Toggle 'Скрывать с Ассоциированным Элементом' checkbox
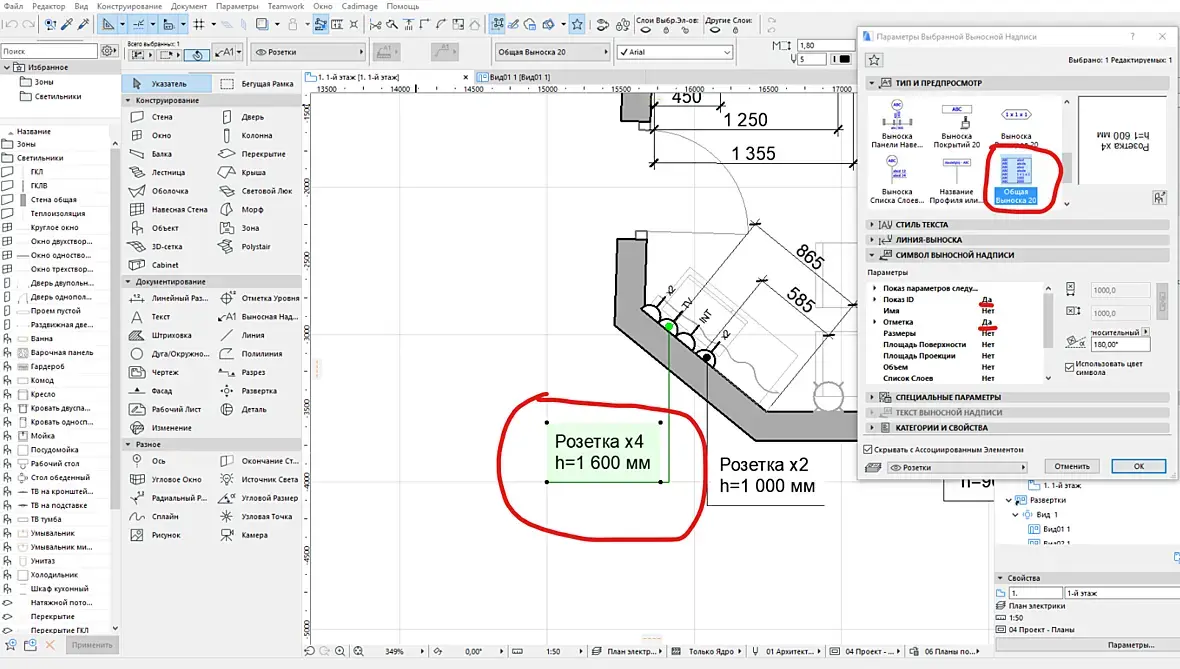 (868, 450)
